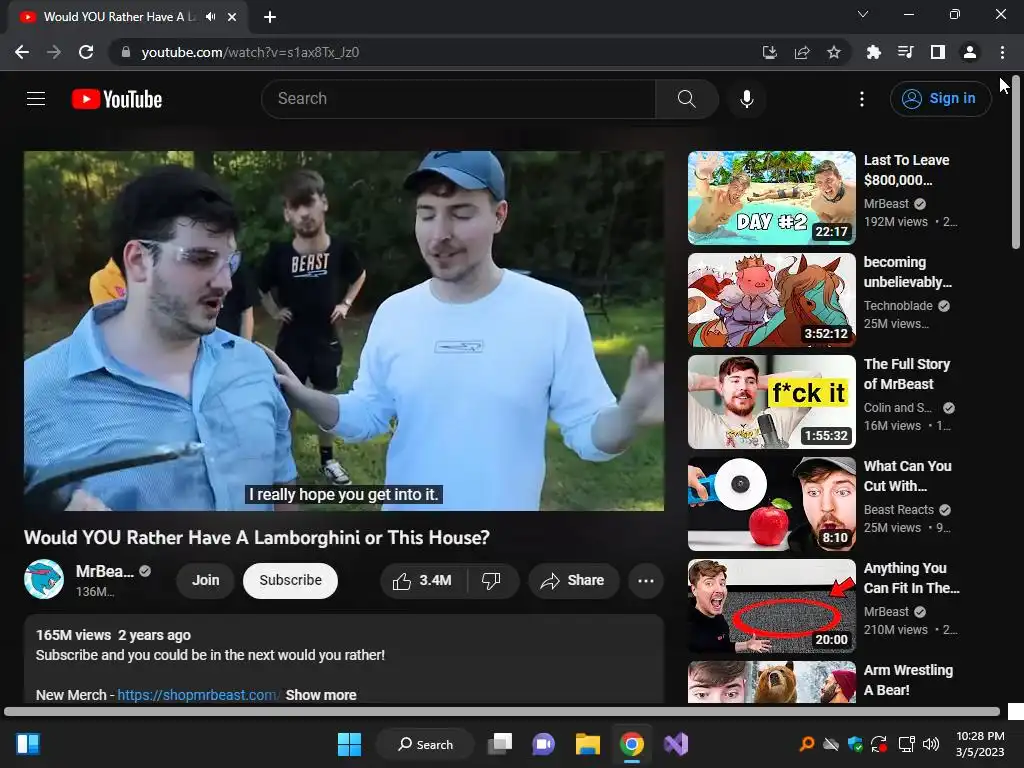Share this page icon in address bar
Screen dimensions: 1024x768
pyautogui.click(x=802, y=52)
